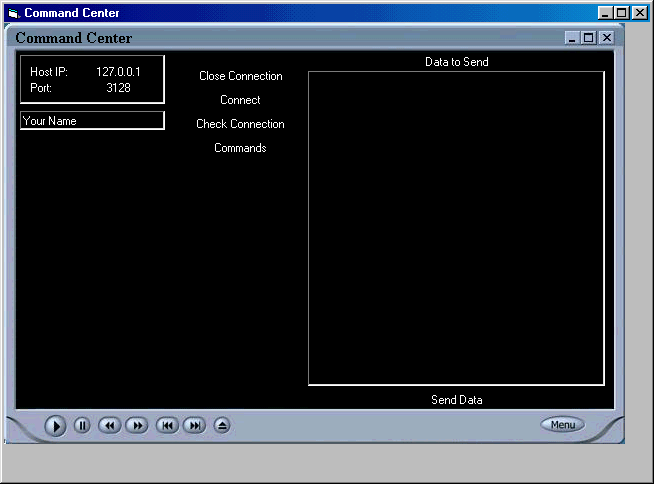
Task: Click the Host IP value 127.0.0.1
Action: 118,72
